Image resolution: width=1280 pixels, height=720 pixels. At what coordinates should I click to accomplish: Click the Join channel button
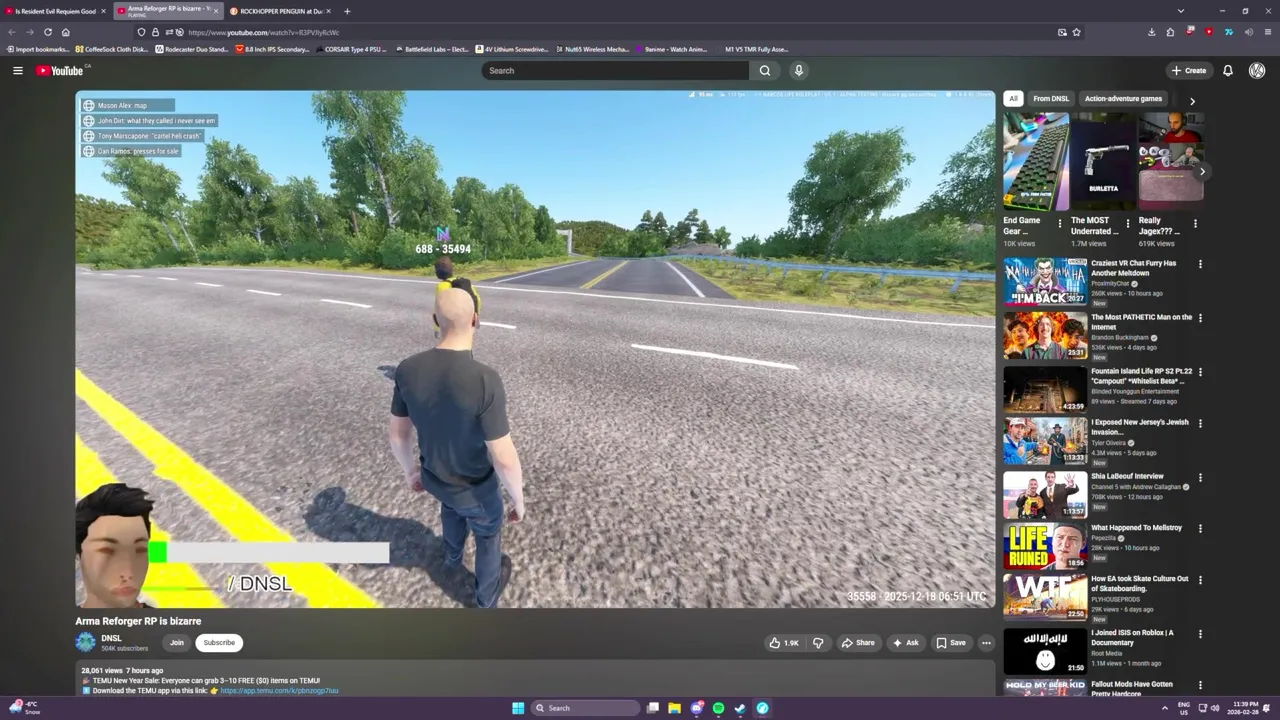coord(177,643)
